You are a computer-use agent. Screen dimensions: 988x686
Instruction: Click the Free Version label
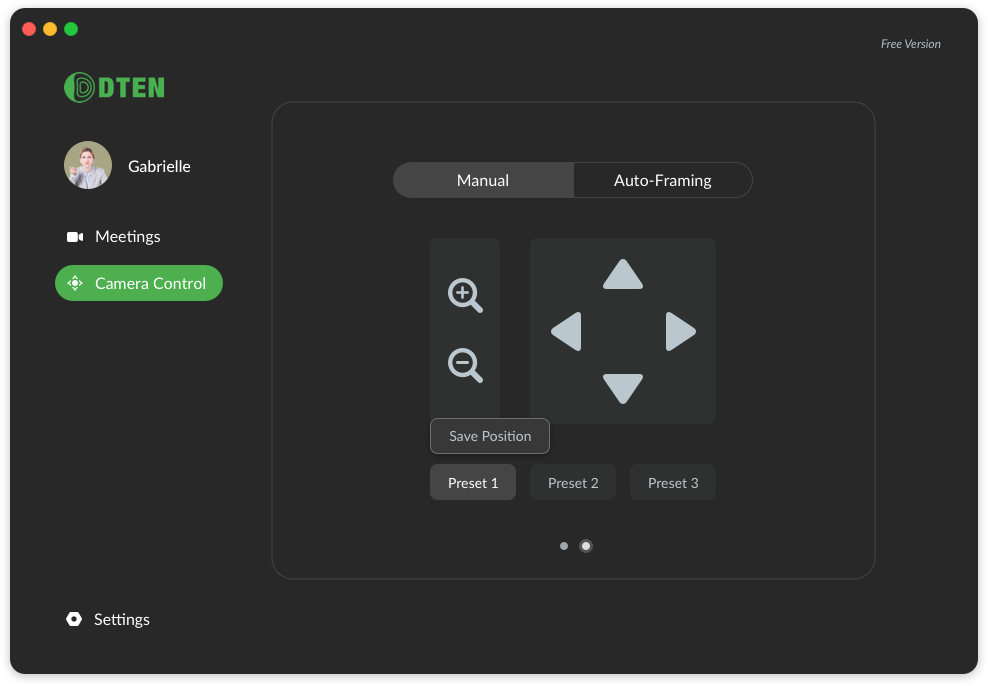909,44
